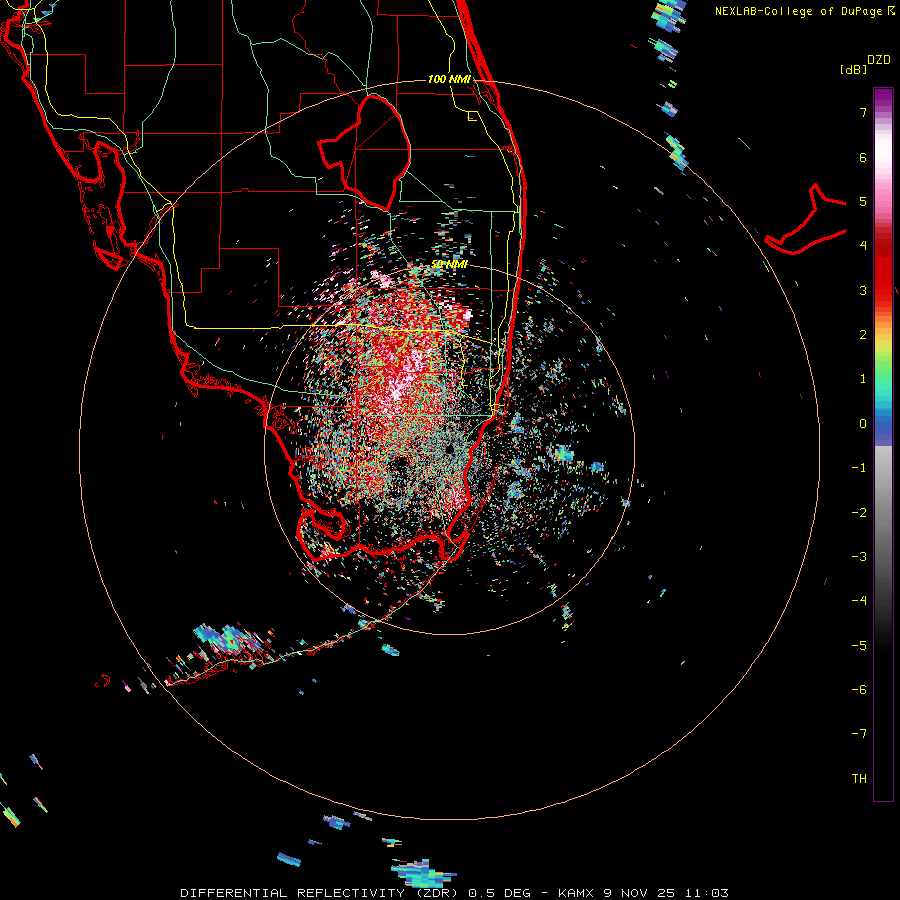Image resolution: width=900 pixels, height=900 pixels.
Task: Click the purple top of the color bar
Action: pyautogui.click(x=883, y=96)
